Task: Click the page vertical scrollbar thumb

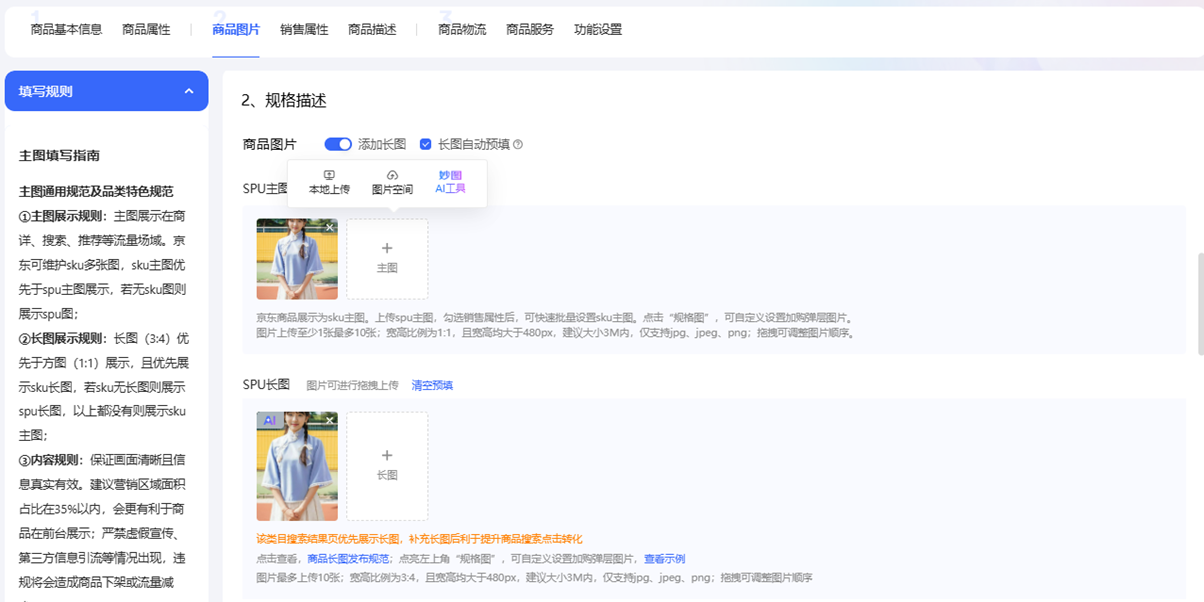Action: pos(1200,303)
